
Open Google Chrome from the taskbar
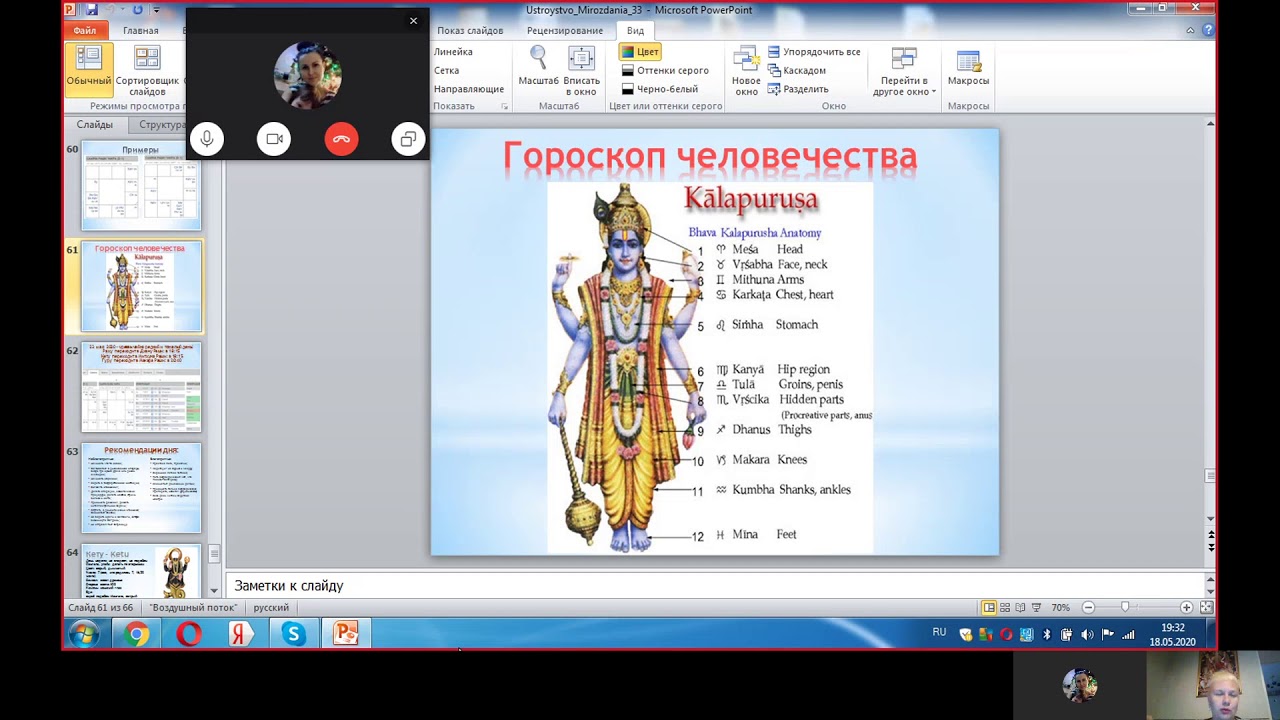[137, 634]
